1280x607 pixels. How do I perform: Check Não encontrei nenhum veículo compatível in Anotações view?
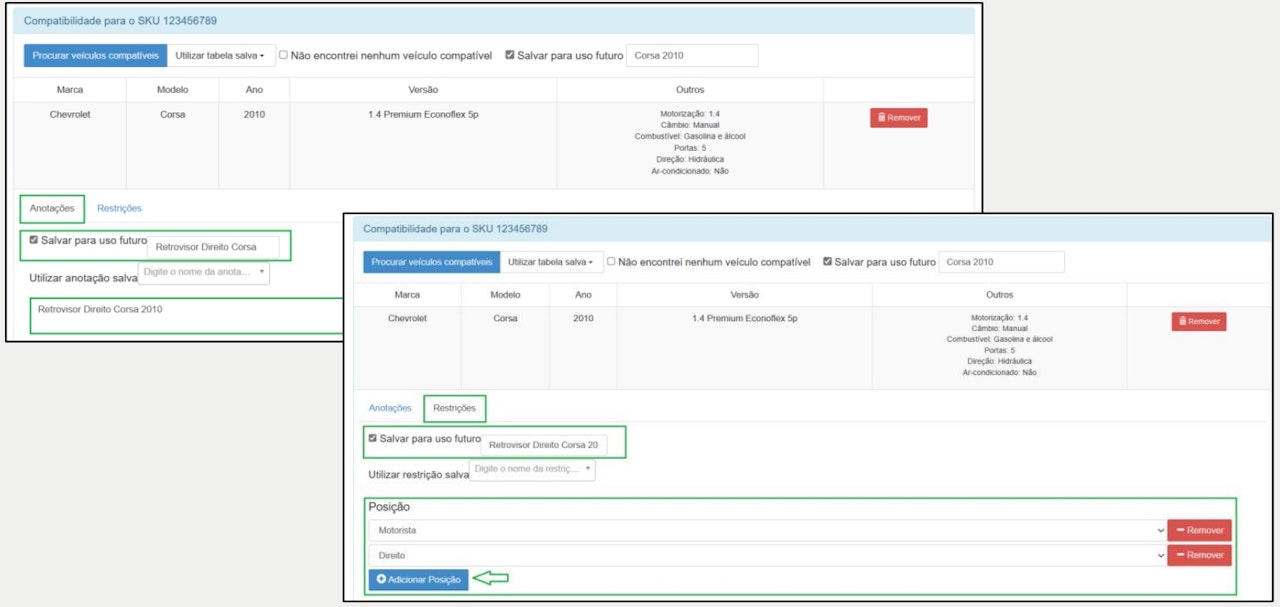pyautogui.click(x=284, y=55)
